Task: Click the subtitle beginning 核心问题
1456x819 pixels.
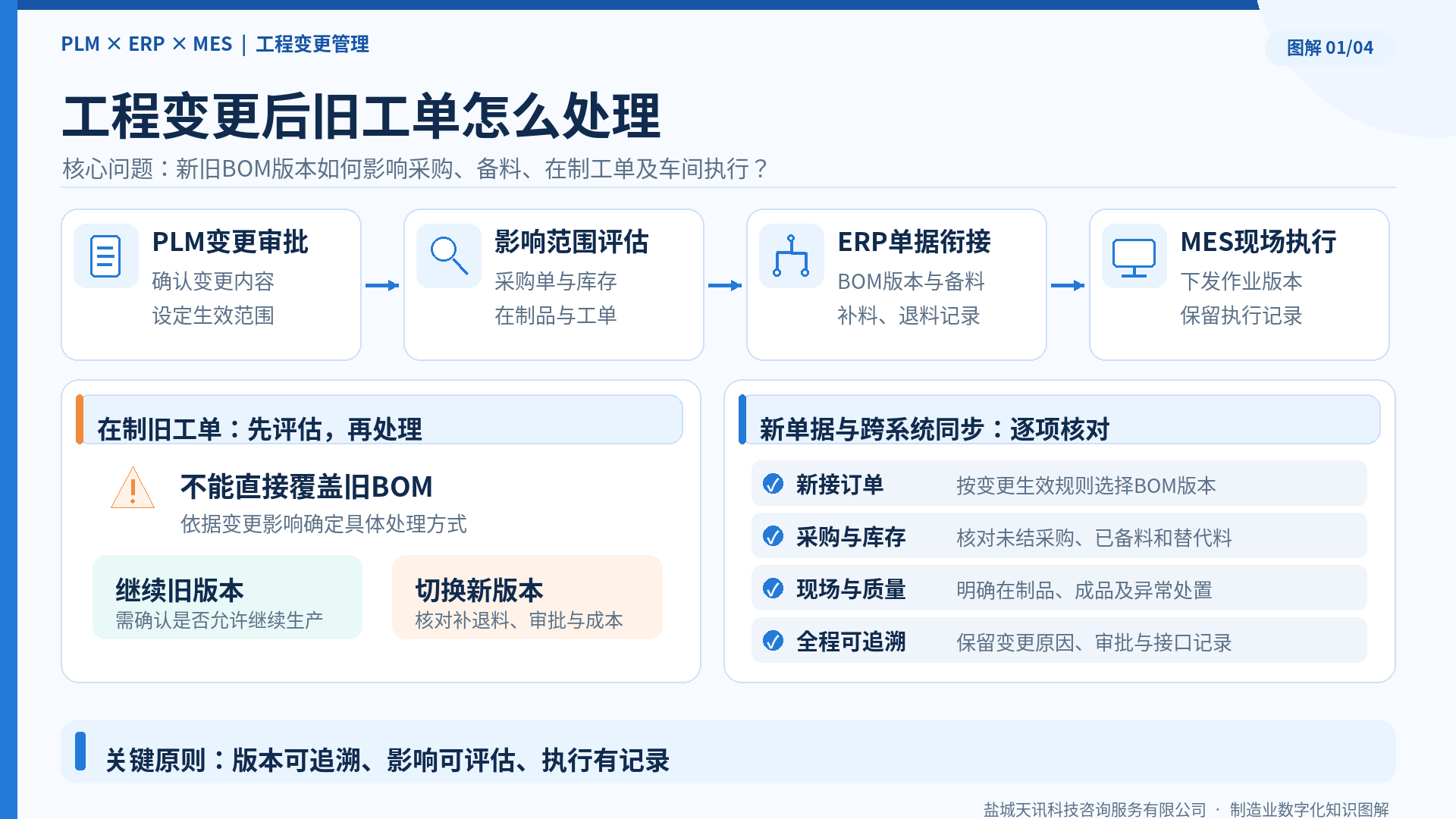Action: tap(416, 168)
